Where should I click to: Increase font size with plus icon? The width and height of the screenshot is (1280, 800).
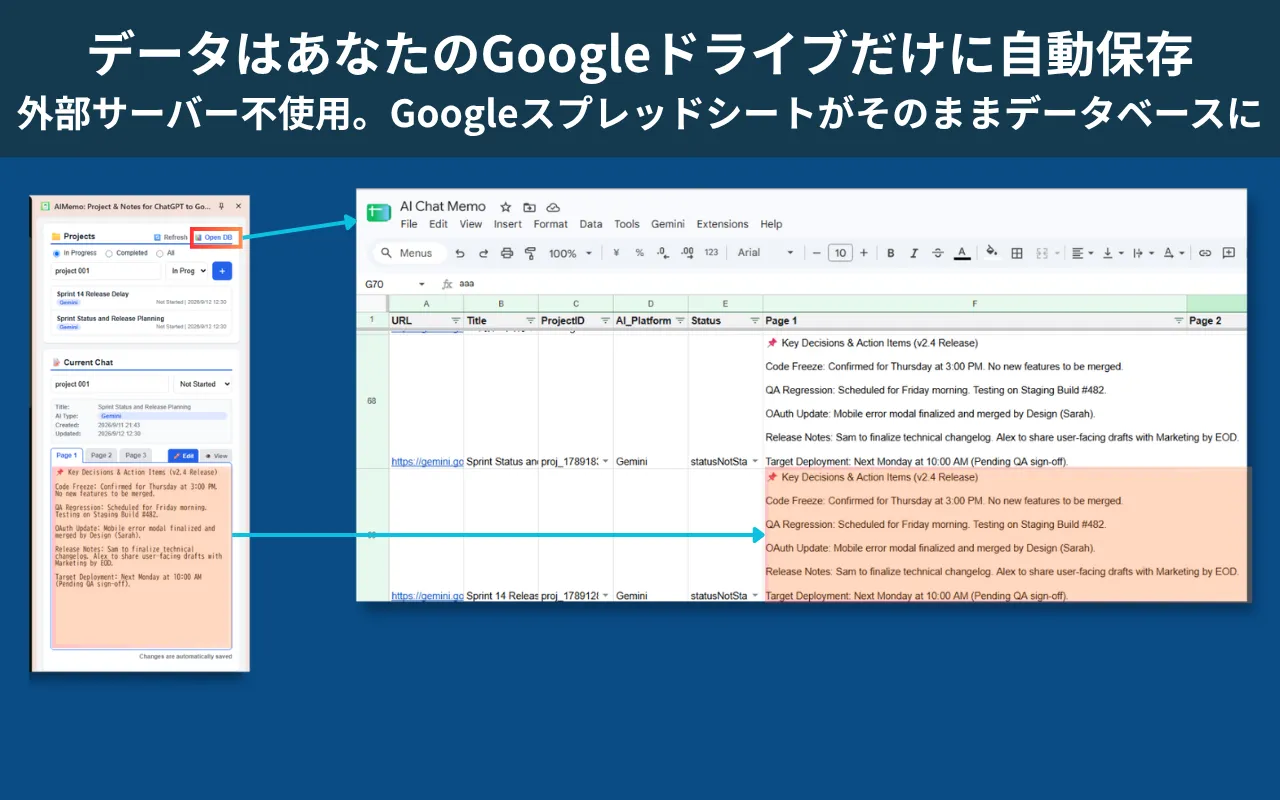864,253
